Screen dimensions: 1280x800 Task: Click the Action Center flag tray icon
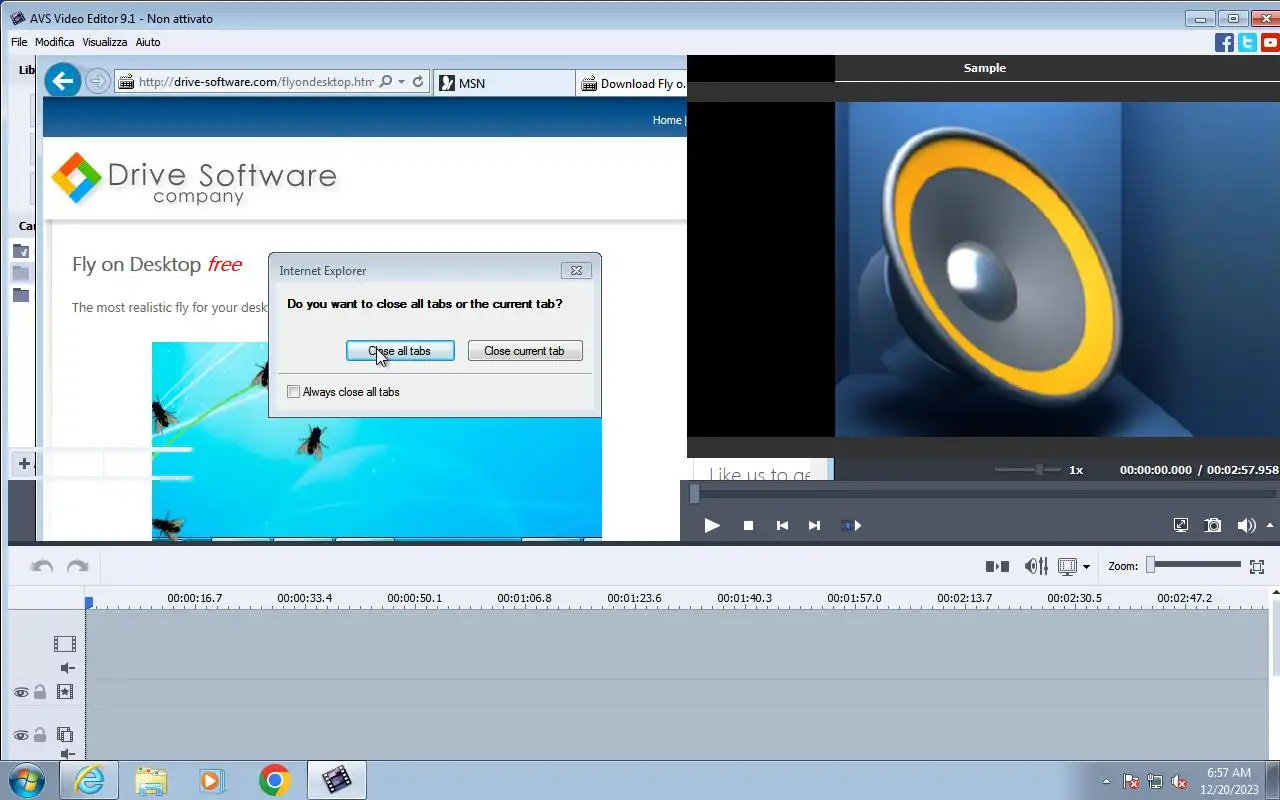1131,781
